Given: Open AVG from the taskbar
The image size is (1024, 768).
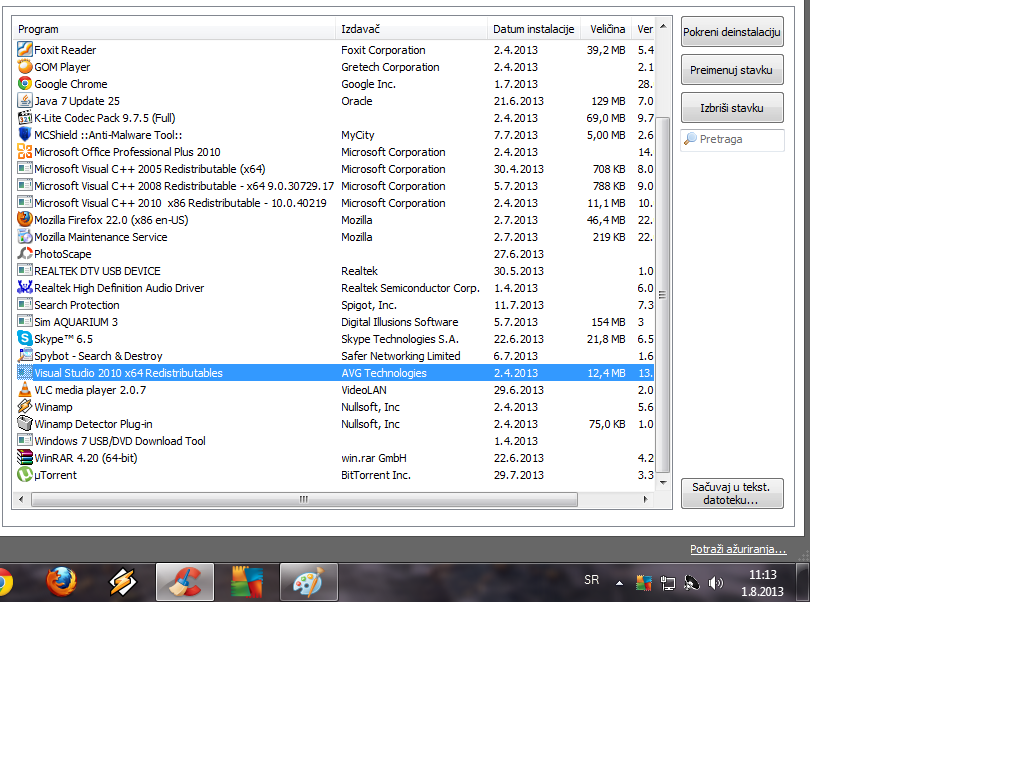Looking at the screenshot, I should (247, 582).
